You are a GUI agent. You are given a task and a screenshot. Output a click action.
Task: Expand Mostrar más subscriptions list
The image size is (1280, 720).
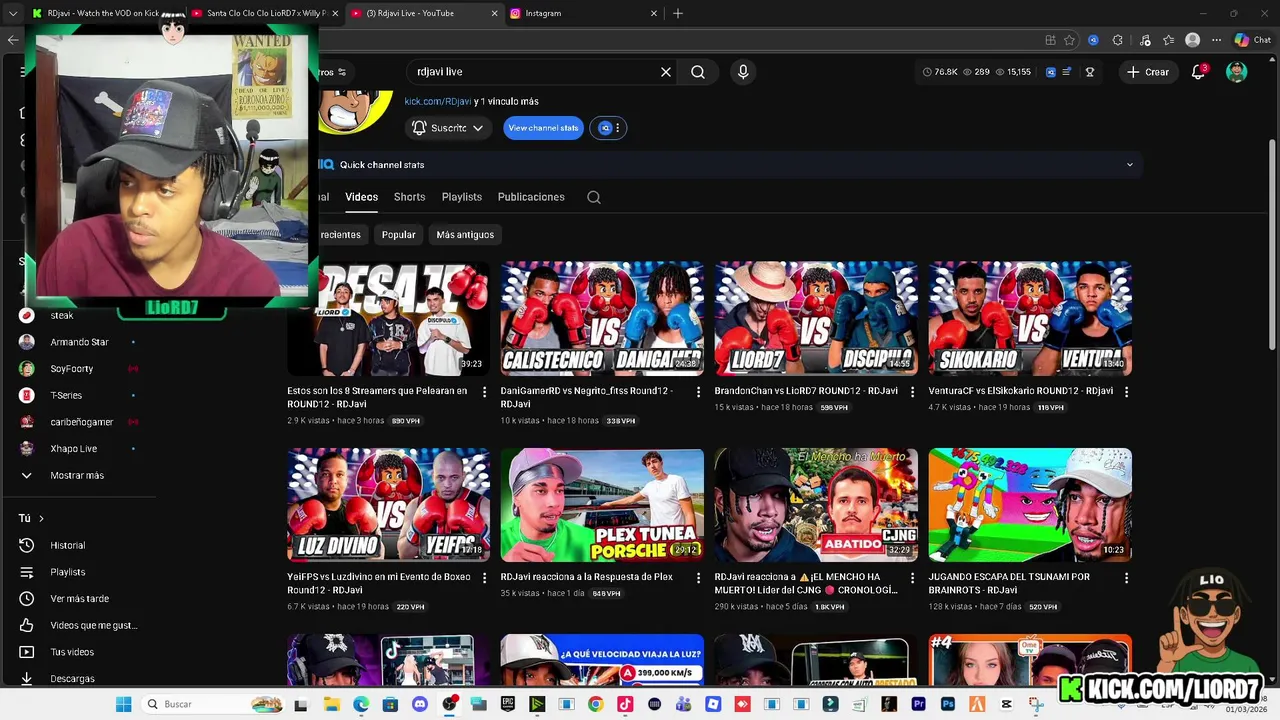pos(77,475)
